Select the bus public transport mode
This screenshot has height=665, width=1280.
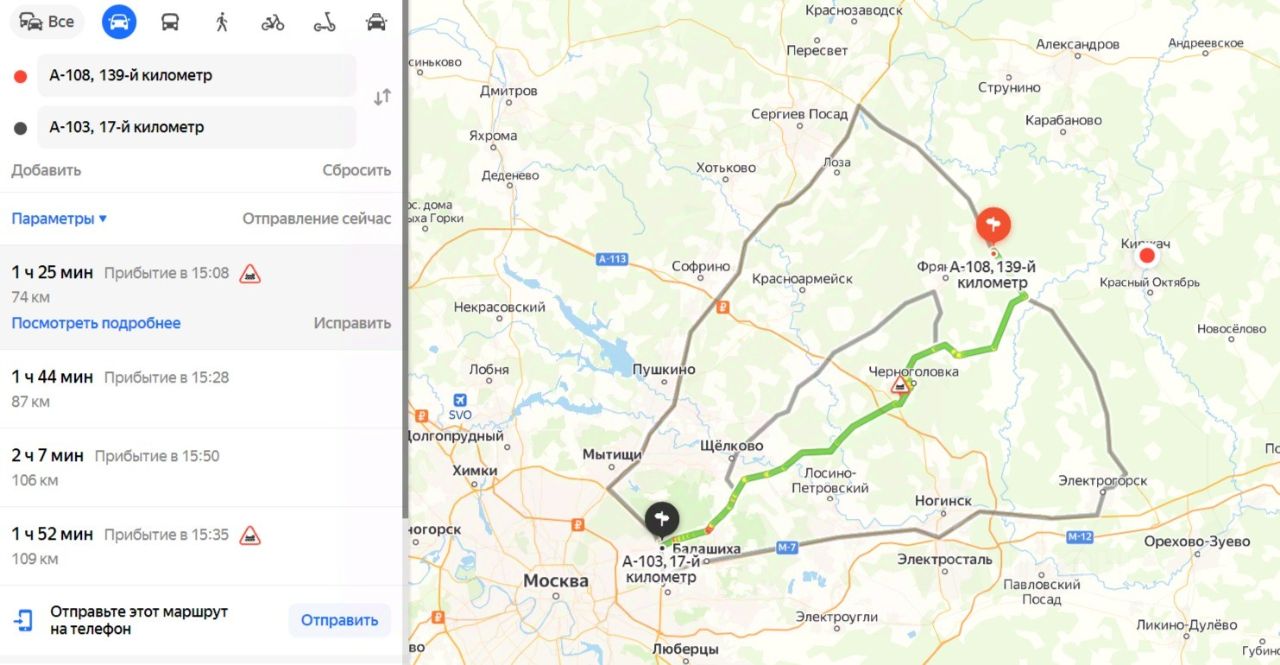pos(170,22)
